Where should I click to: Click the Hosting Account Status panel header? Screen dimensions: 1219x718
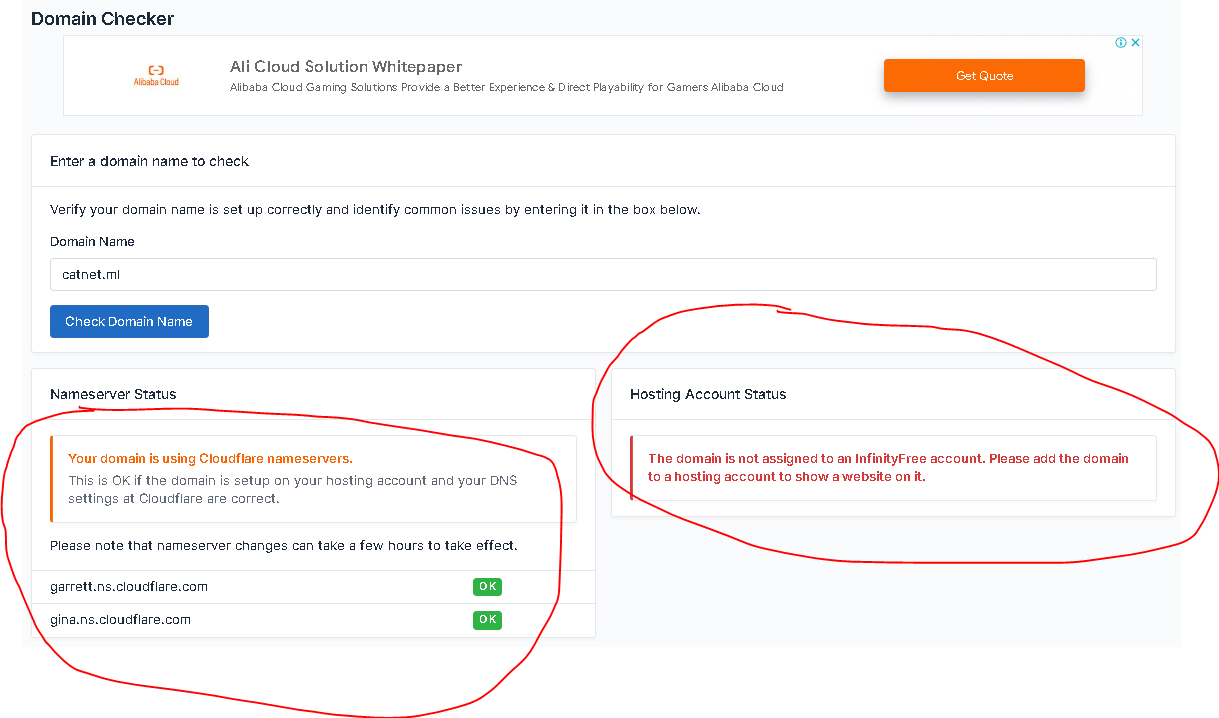coord(708,394)
